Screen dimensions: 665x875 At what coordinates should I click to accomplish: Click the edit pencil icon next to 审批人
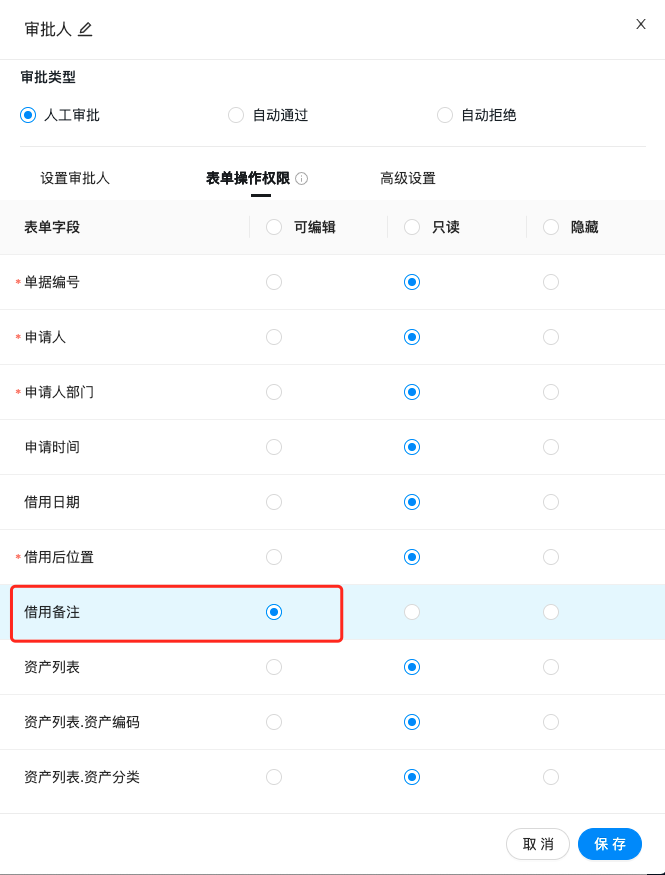click(85, 29)
